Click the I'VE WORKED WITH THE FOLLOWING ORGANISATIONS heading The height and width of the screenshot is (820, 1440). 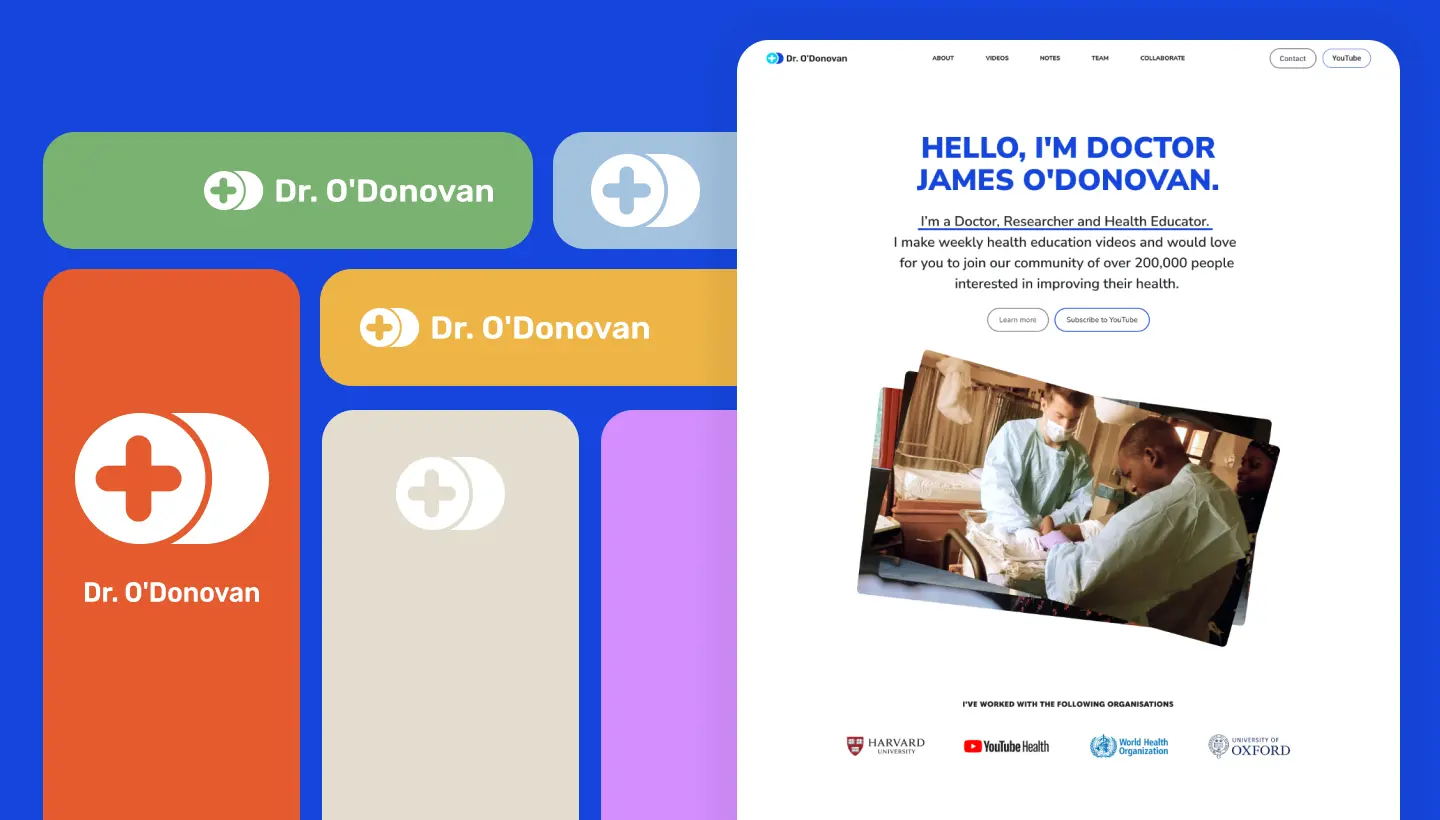pyautogui.click(x=1068, y=704)
